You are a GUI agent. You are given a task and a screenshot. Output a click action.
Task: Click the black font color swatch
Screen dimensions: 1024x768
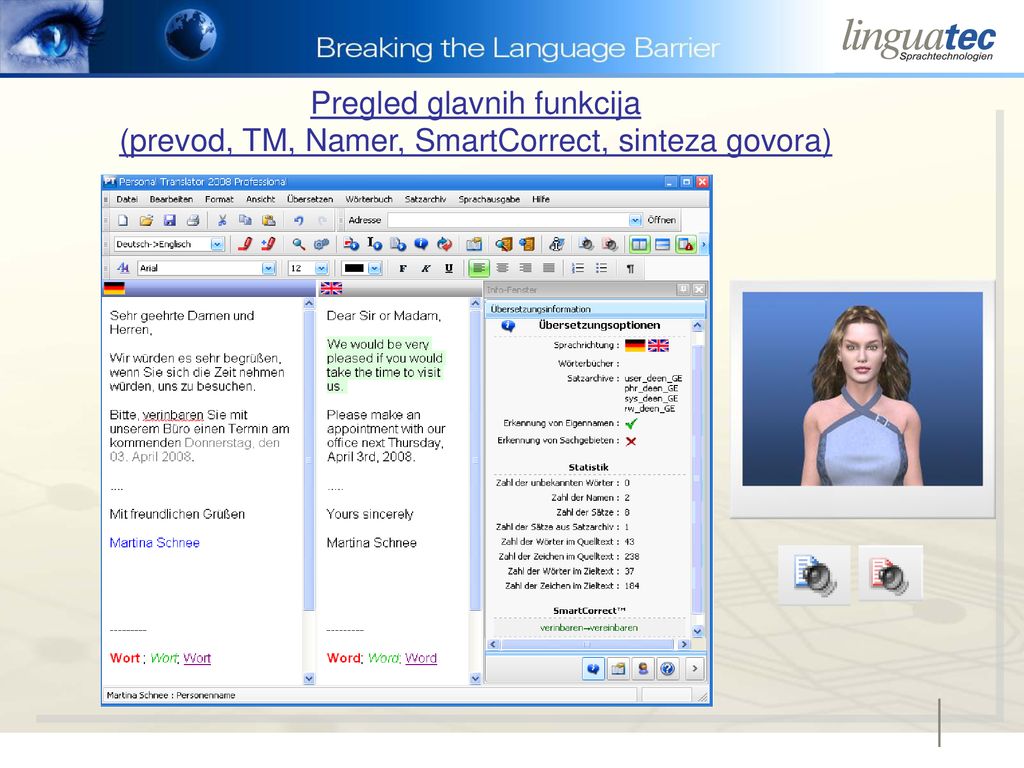tap(354, 268)
